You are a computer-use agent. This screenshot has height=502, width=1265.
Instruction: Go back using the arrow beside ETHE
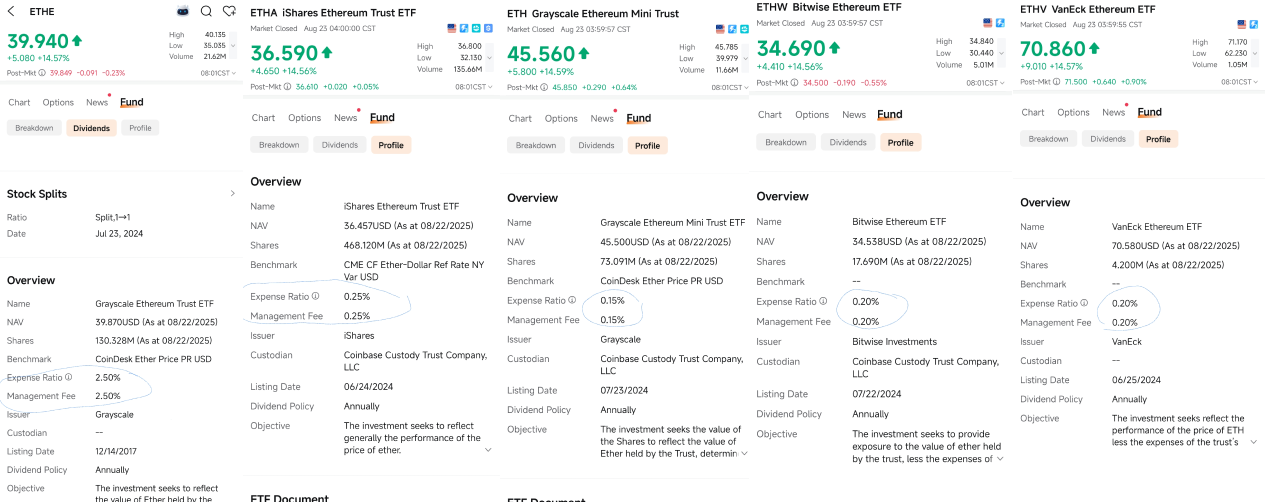click(12, 11)
